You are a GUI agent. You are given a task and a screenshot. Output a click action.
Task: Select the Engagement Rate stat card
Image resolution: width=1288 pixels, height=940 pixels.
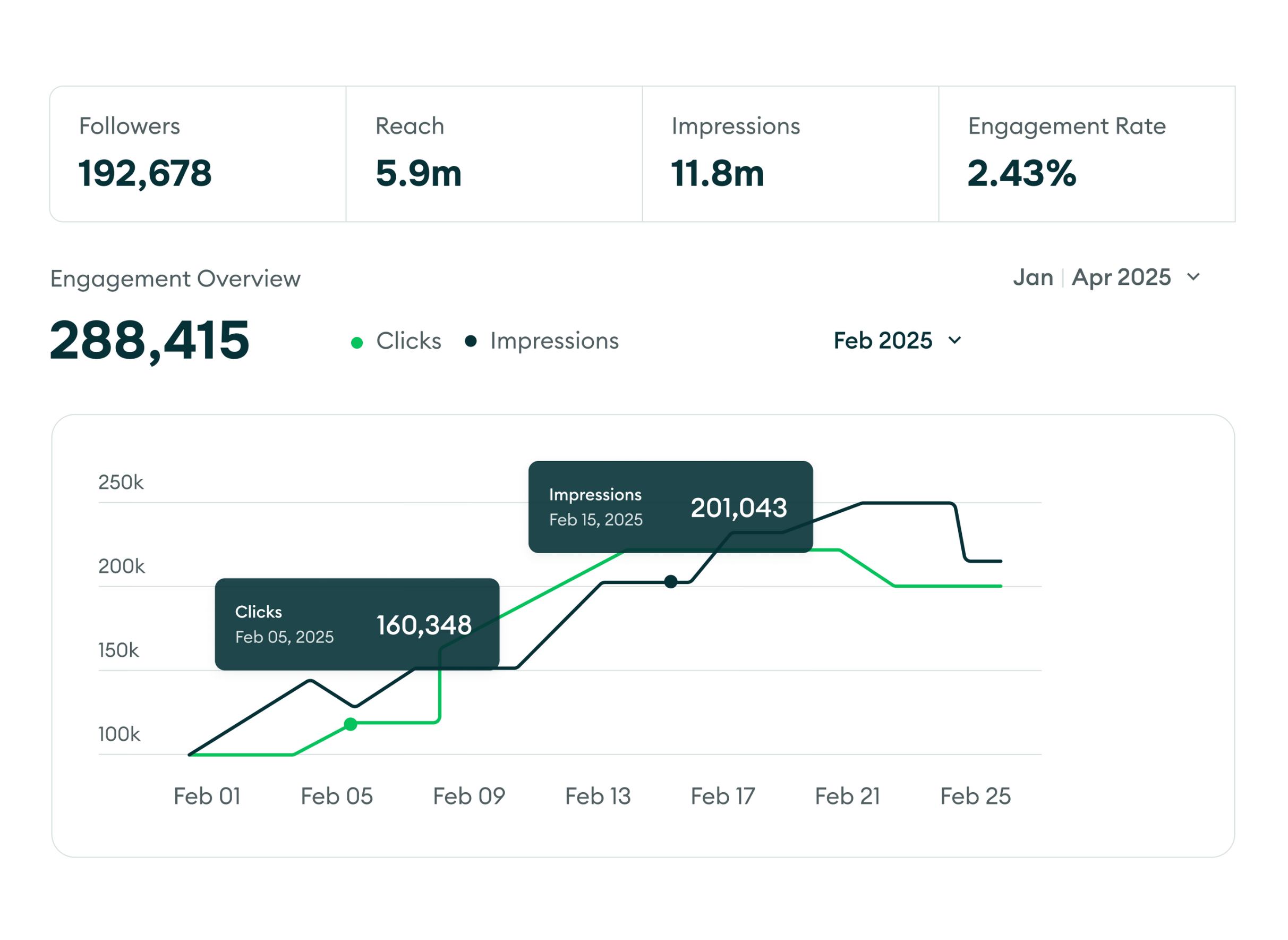coord(1086,154)
